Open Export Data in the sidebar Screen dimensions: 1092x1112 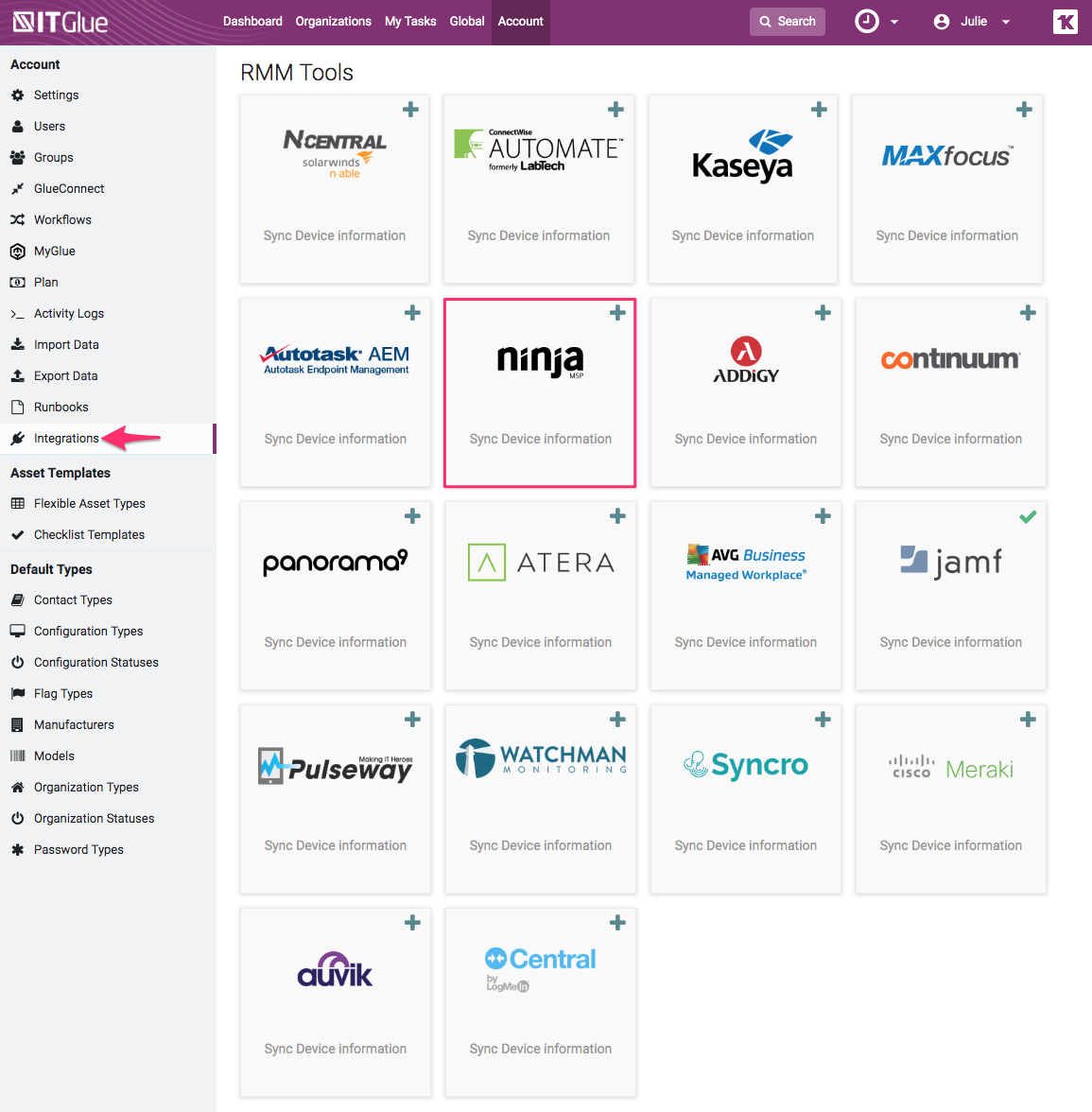click(x=65, y=376)
